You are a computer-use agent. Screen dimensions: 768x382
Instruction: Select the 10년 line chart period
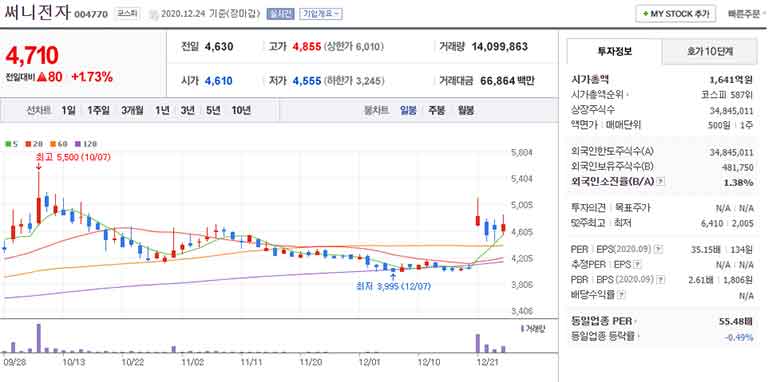click(241, 110)
